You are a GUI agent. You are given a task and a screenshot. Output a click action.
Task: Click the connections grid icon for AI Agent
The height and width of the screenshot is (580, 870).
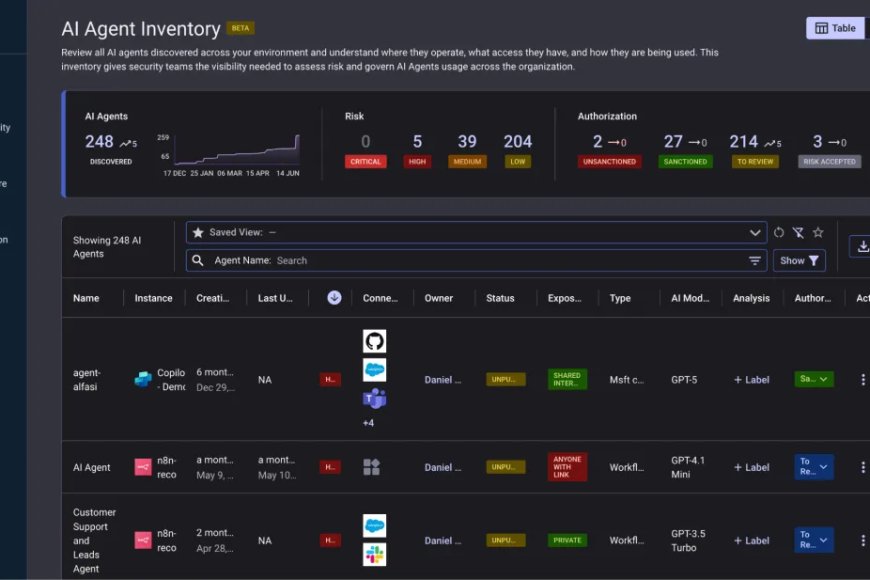pyautogui.click(x=372, y=467)
